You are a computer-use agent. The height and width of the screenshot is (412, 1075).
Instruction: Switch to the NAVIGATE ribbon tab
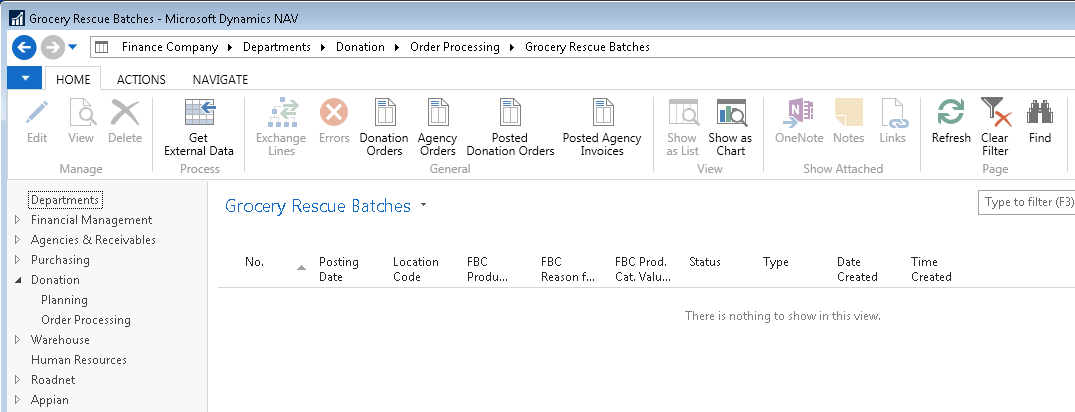220,80
